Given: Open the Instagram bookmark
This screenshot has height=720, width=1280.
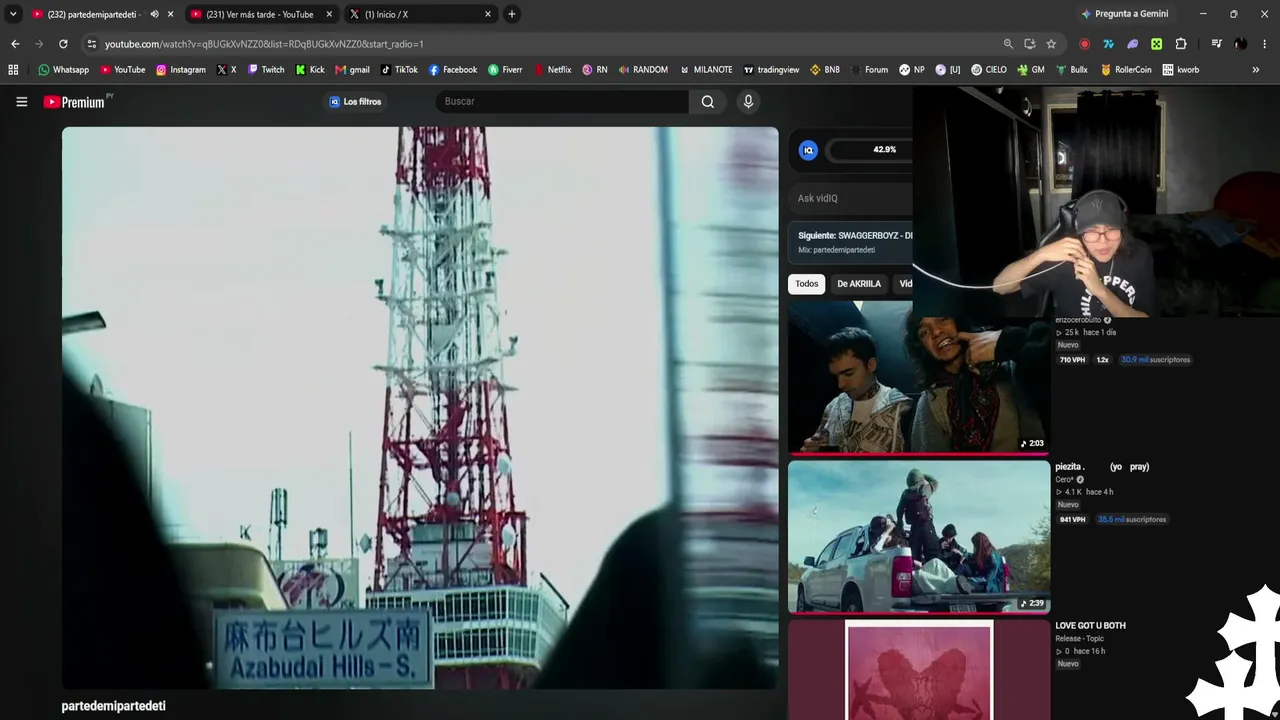Looking at the screenshot, I should click(181, 70).
